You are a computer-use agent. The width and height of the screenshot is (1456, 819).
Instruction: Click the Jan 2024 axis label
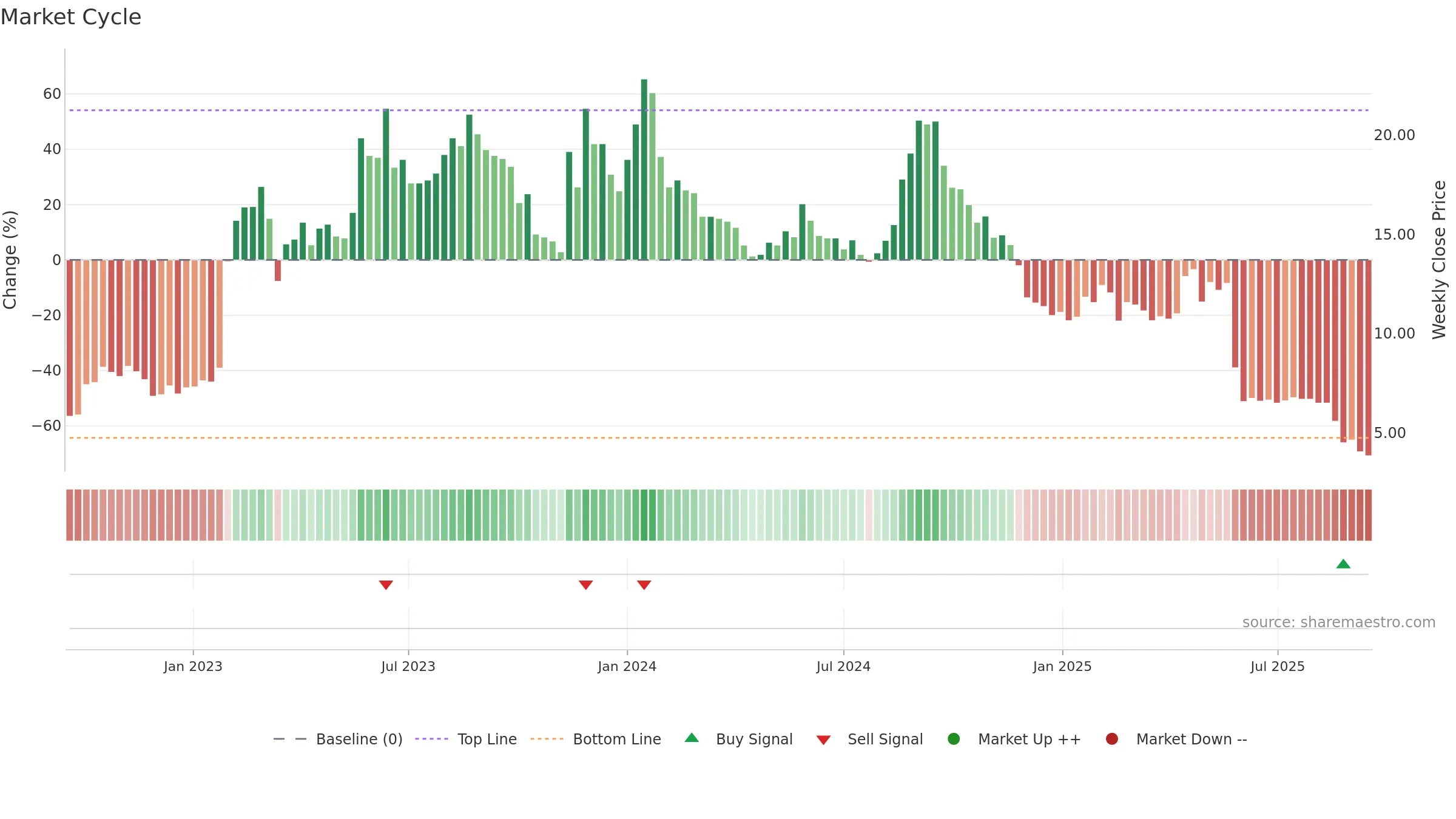click(x=627, y=667)
